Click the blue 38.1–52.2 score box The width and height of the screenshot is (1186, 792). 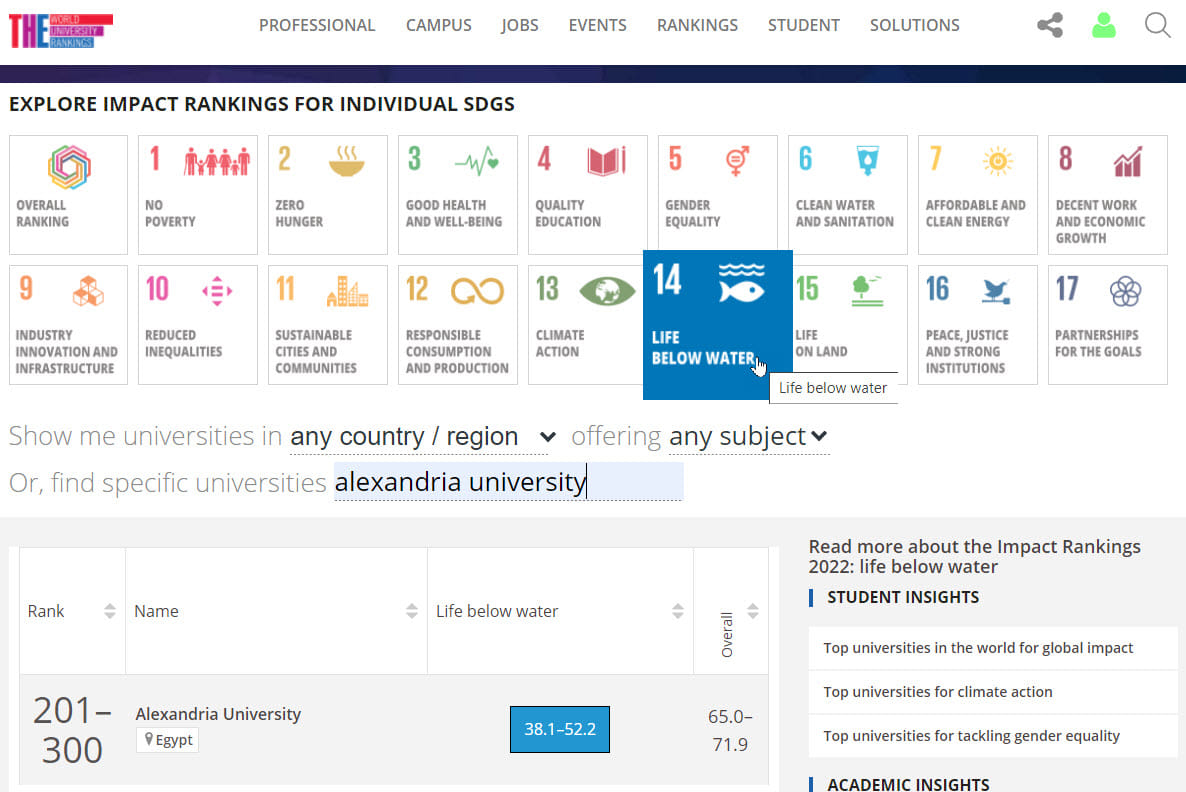[x=560, y=729]
